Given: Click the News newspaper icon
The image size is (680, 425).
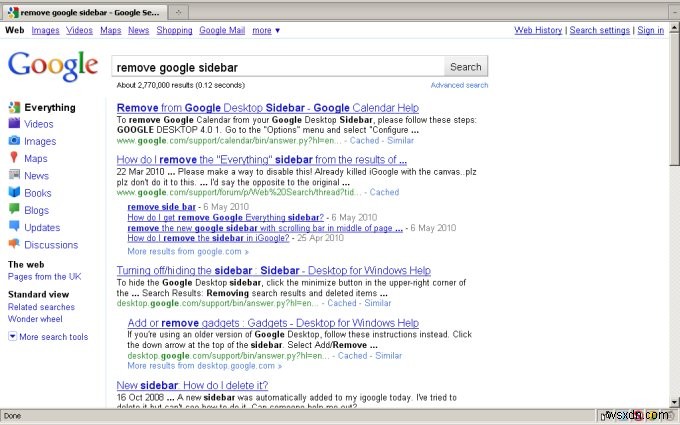Looking at the screenshot, I should tap(14, 175).
